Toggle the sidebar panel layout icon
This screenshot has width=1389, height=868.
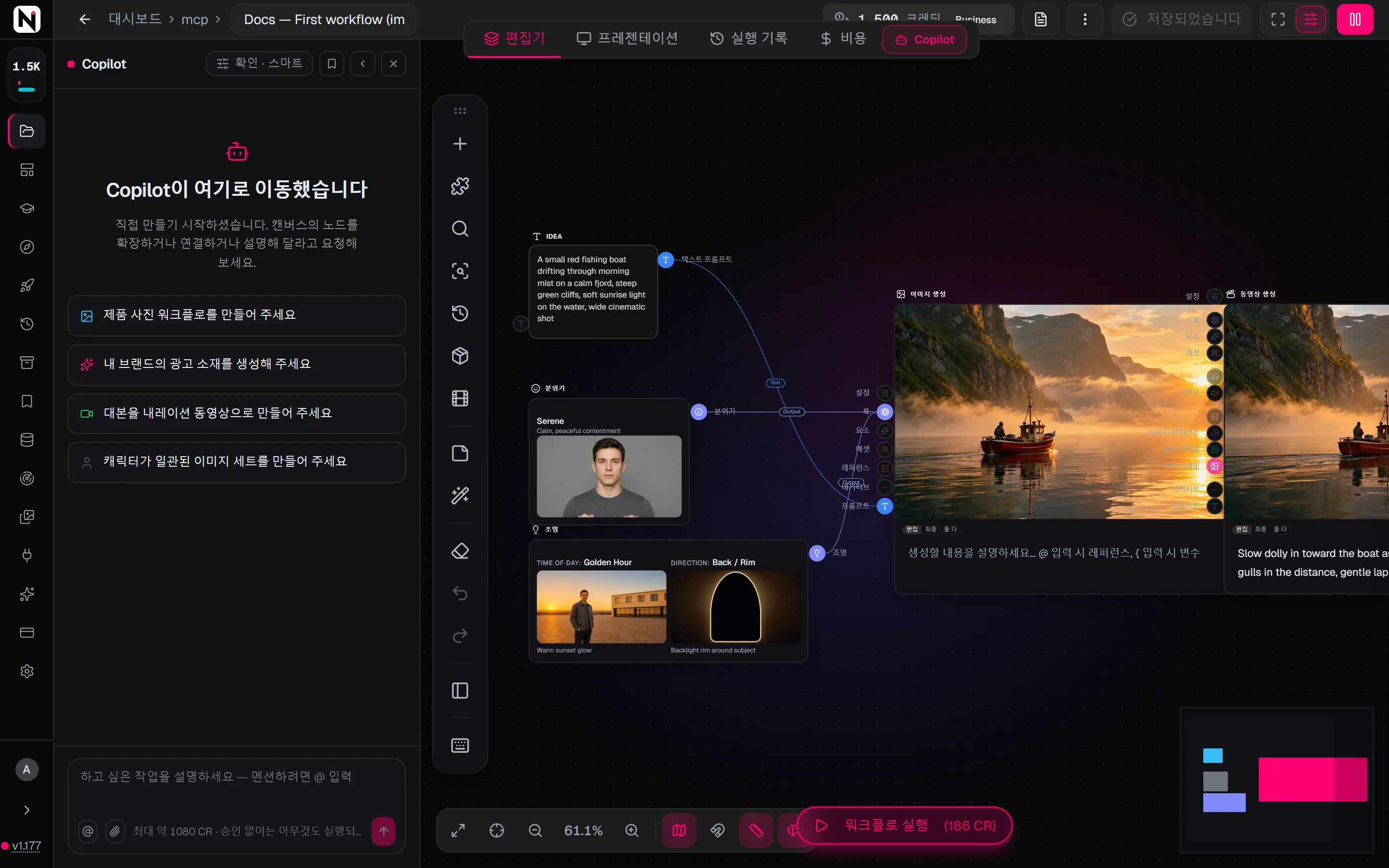click(460, 691)
